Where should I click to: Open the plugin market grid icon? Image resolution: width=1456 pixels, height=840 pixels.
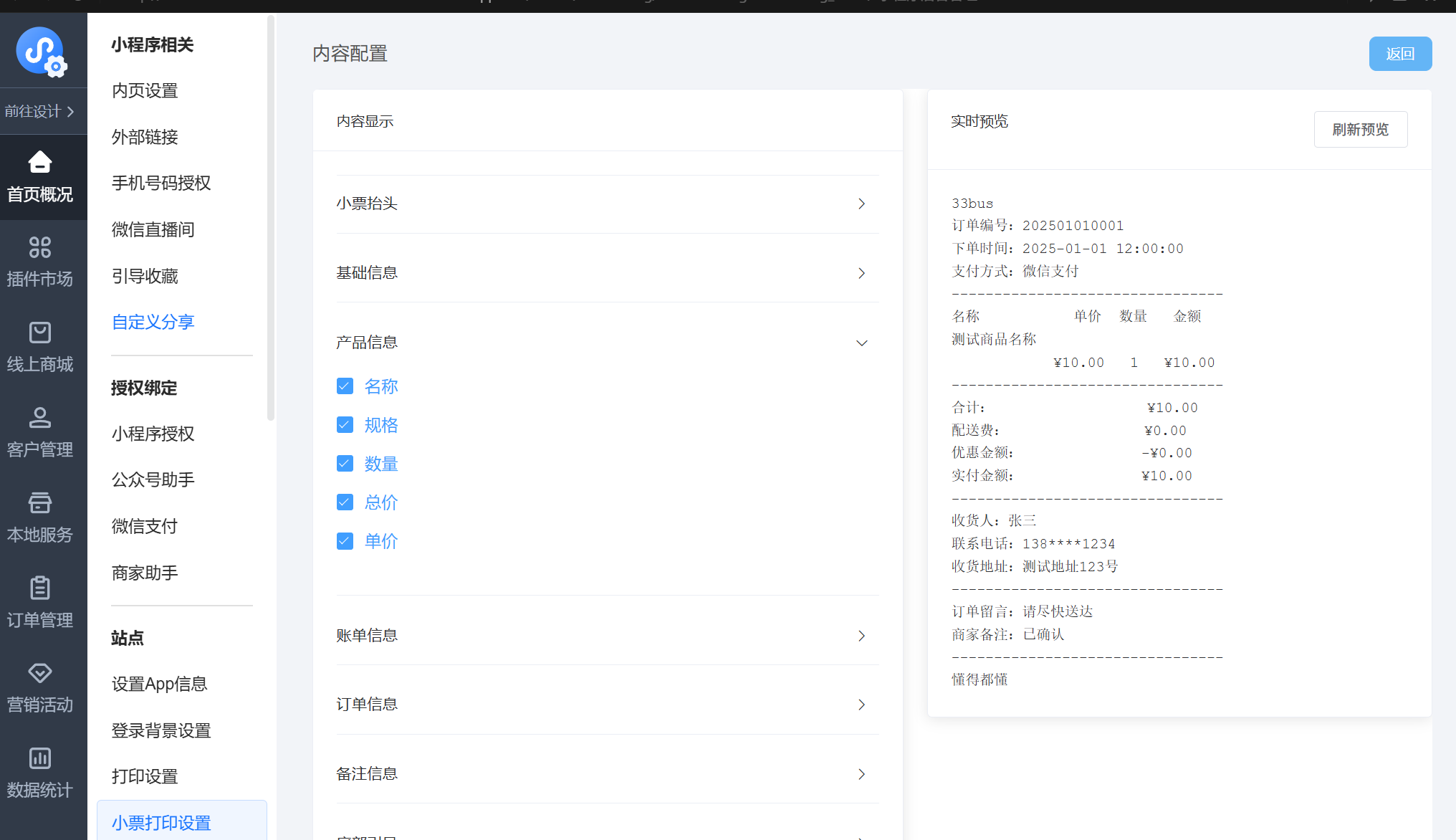(40, 247)
